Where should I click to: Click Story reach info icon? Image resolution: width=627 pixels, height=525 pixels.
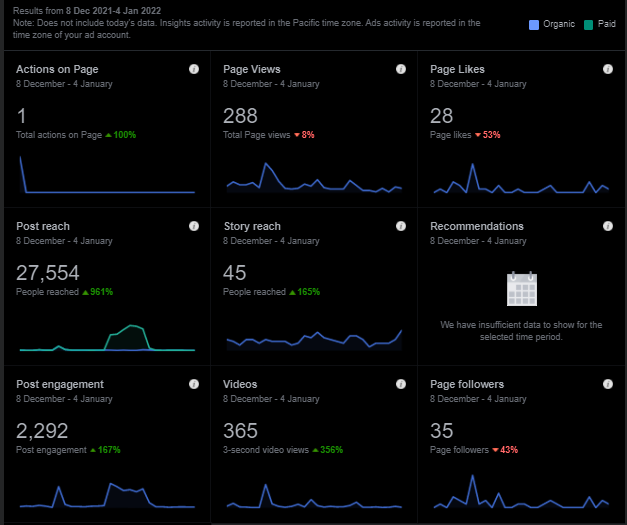[401, 226]
